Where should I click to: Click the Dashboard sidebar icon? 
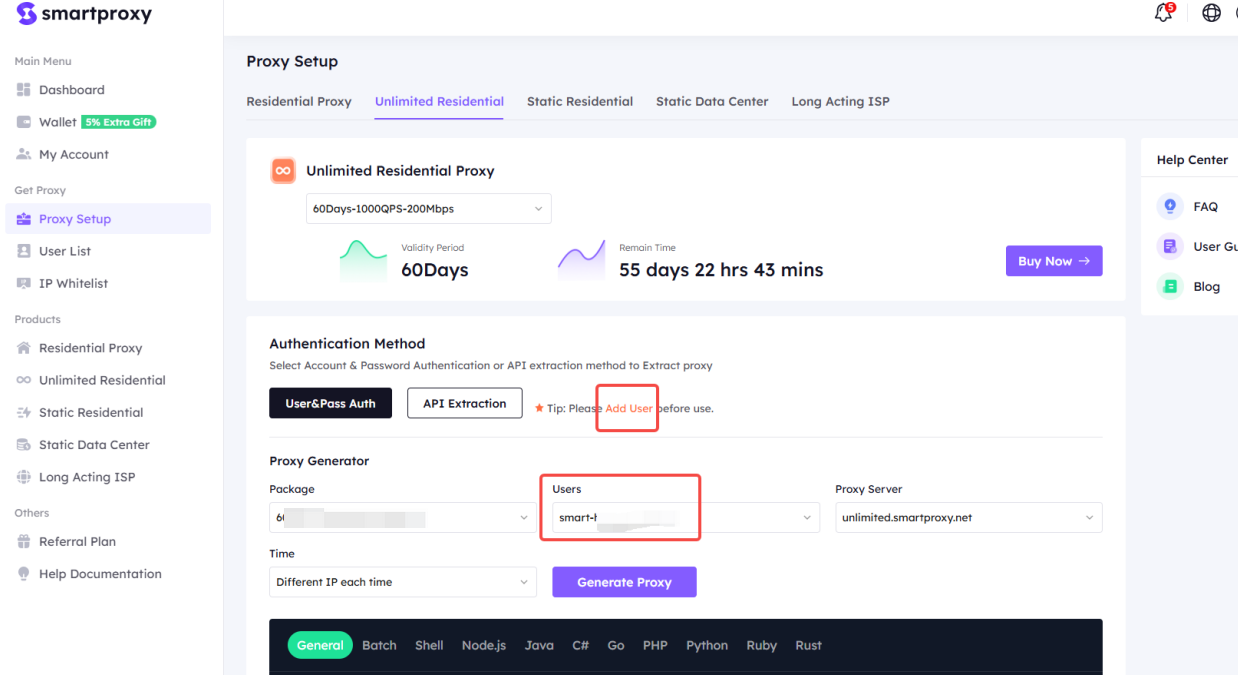[x=24, y=90]
